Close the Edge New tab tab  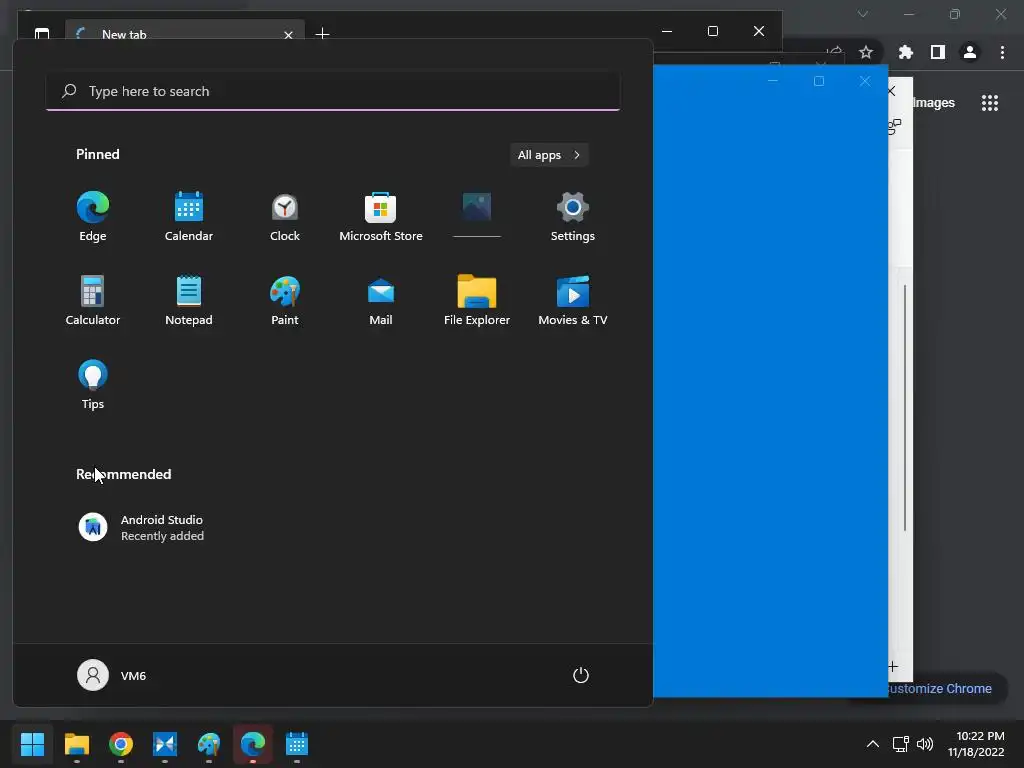[x=288, y=35]
